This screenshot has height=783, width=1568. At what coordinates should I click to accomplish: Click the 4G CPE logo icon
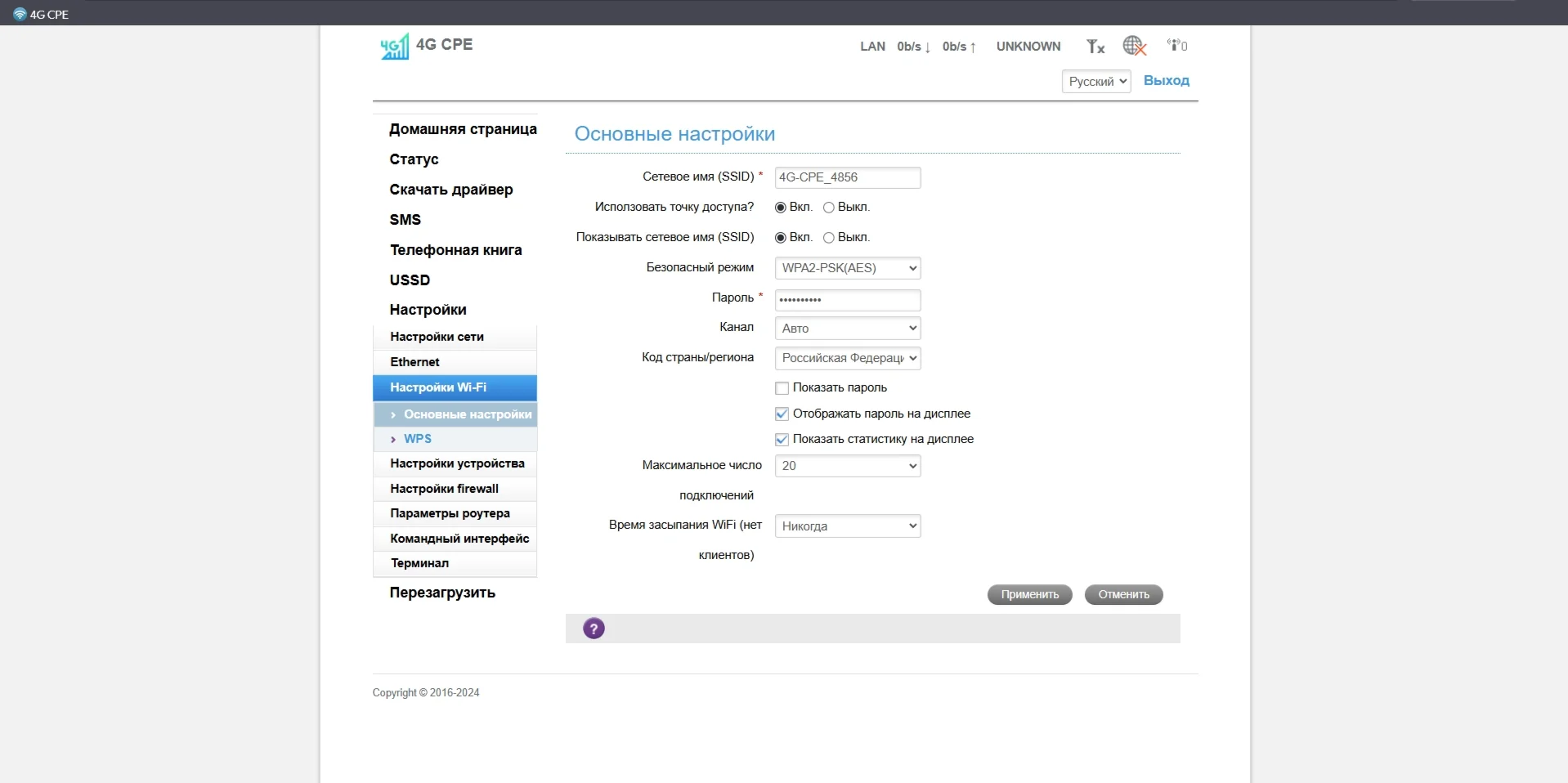(394, 47)
